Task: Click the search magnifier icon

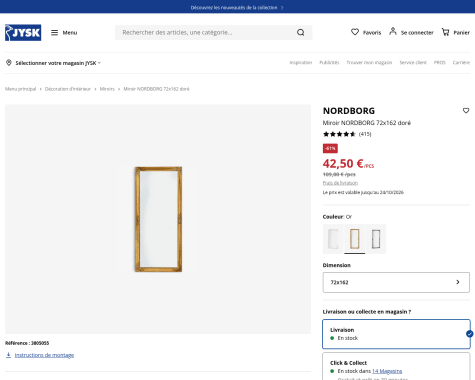Action: tap(301, 32)
